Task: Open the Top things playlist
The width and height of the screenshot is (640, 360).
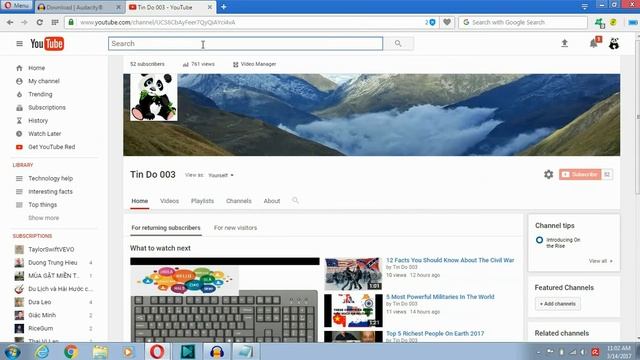Action: pos(42,204)
